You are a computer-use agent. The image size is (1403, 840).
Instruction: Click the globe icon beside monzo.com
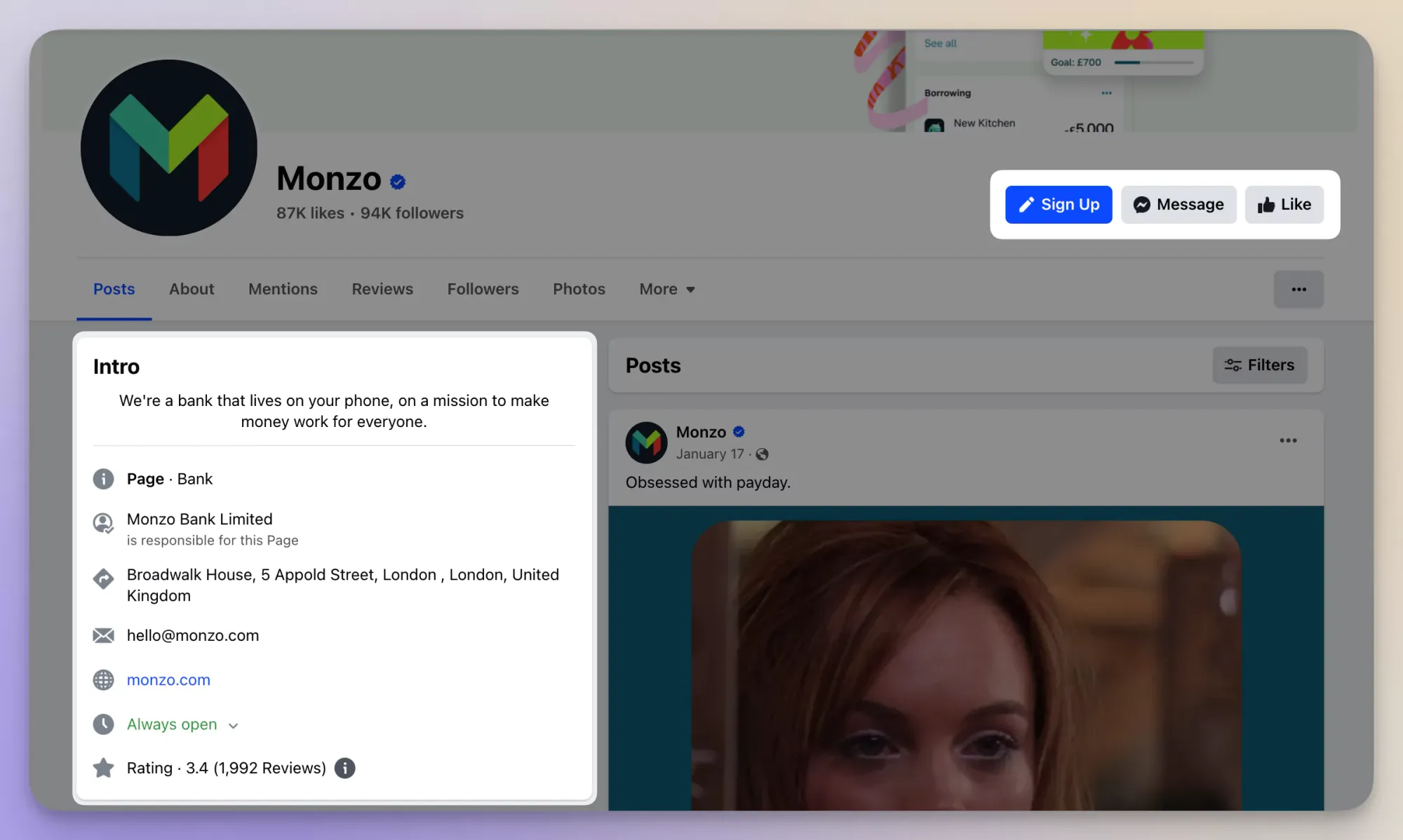(x=103, y=680)
